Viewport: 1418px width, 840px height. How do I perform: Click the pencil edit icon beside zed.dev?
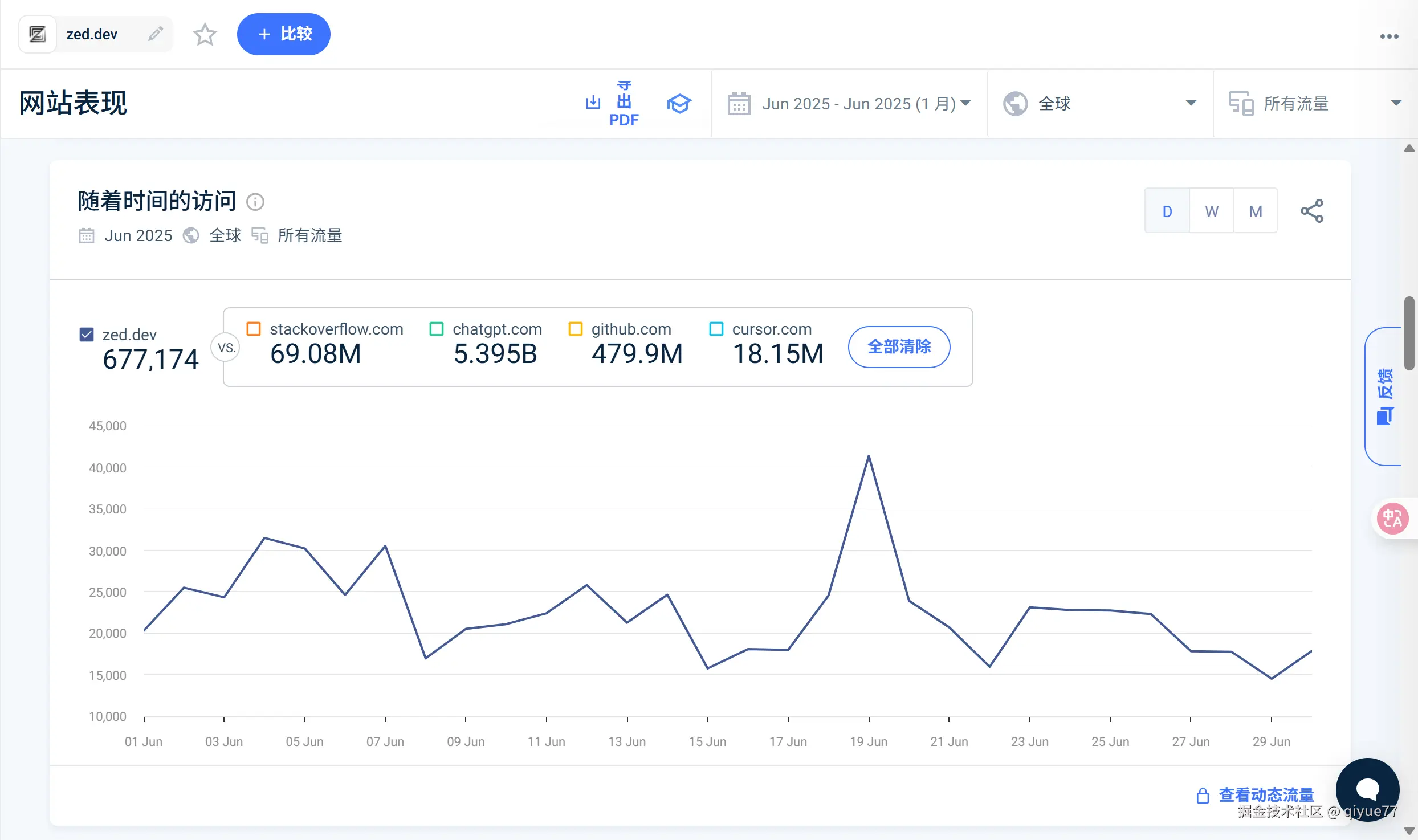156,34
